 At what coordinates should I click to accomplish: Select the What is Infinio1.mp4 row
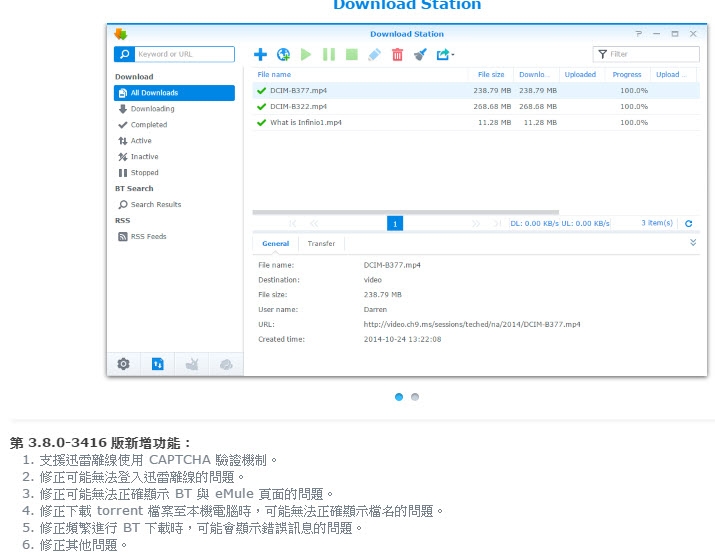pyautogui.click(x=476, y=122)
